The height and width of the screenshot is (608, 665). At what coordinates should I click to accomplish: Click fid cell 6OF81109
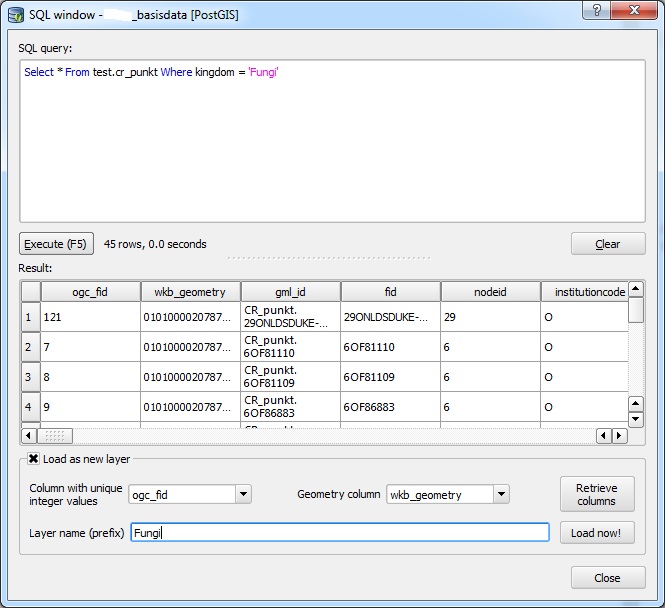(391, 377)
